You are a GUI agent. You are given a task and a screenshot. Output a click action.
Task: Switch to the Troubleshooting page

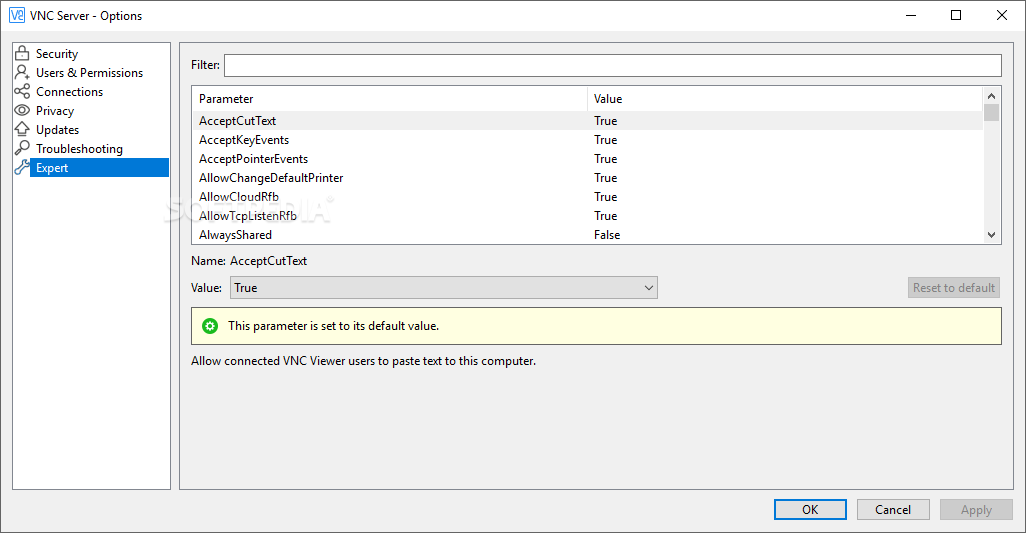79,149
